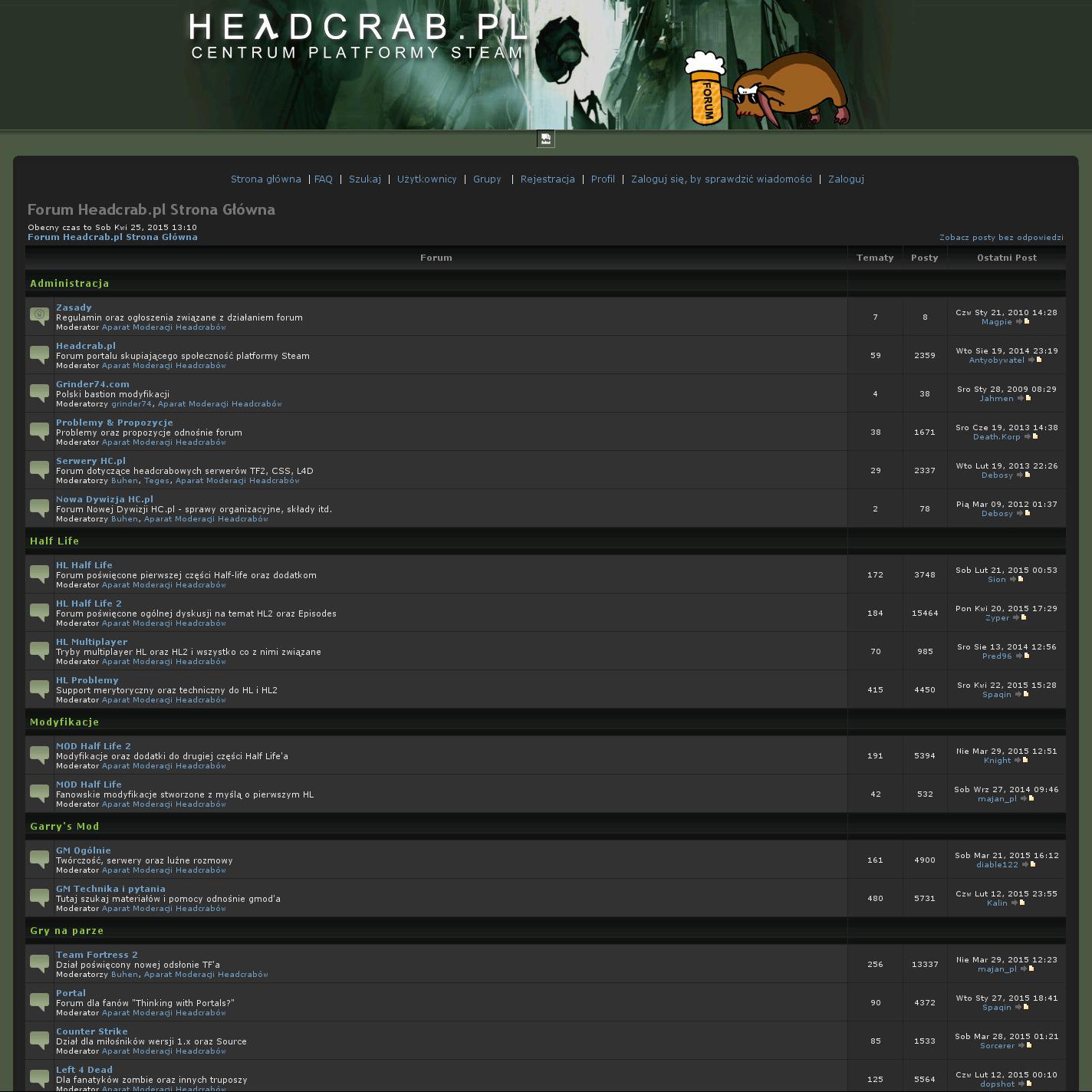Click the folder icon beside HL Half Life 2
1092x1092 pixels.
[39, 612]
